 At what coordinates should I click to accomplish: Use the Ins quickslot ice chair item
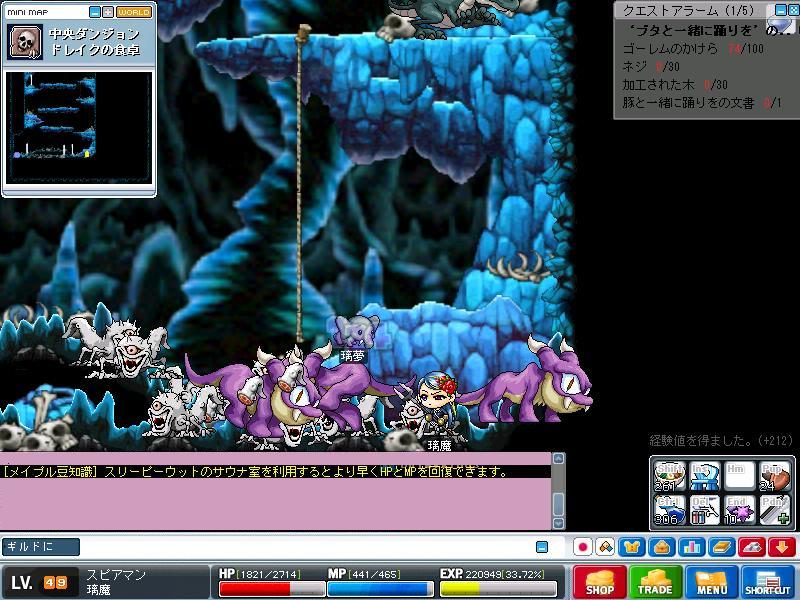[x=705, y=477]
